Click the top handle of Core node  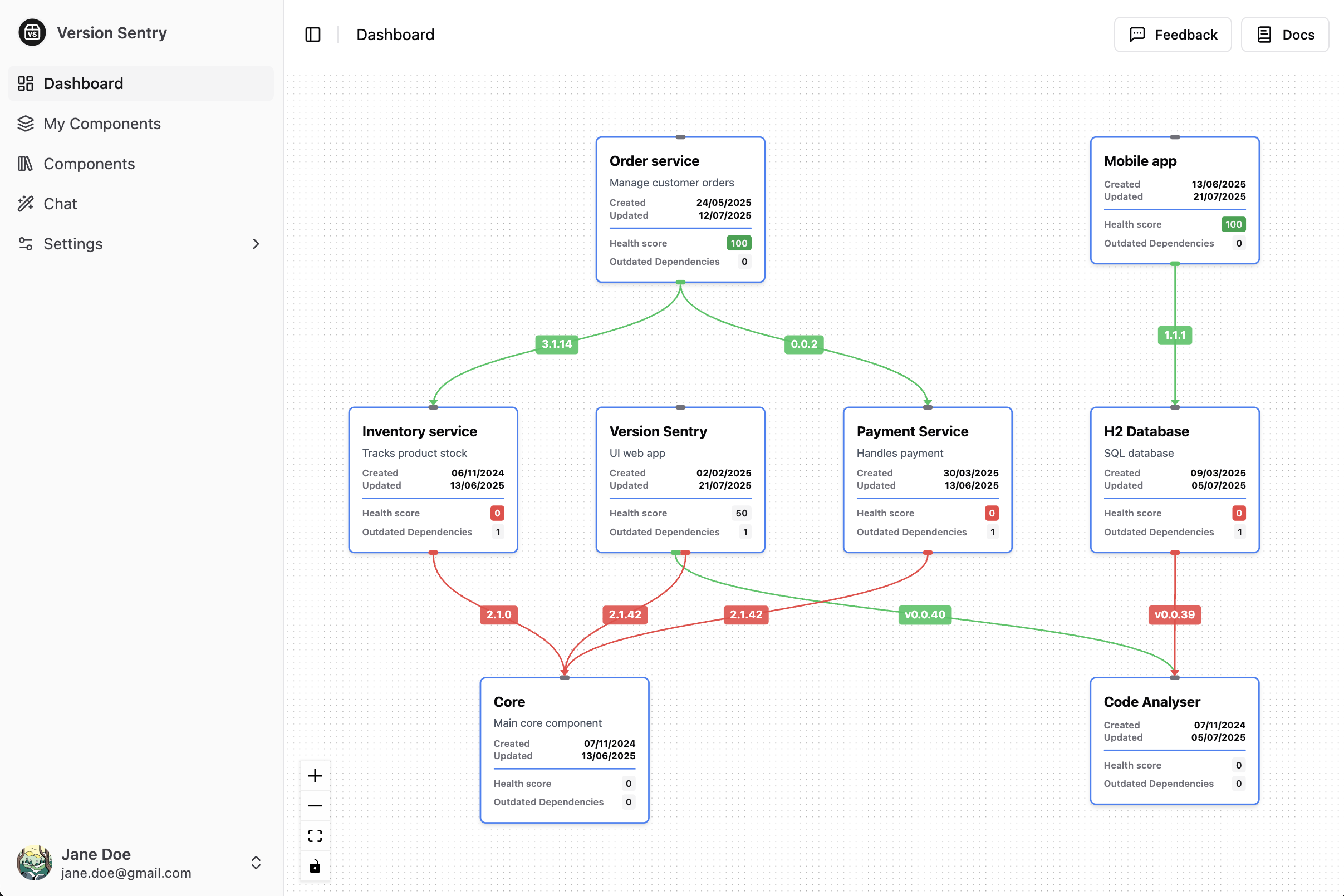pyautogui.click(x=565, y=678)
